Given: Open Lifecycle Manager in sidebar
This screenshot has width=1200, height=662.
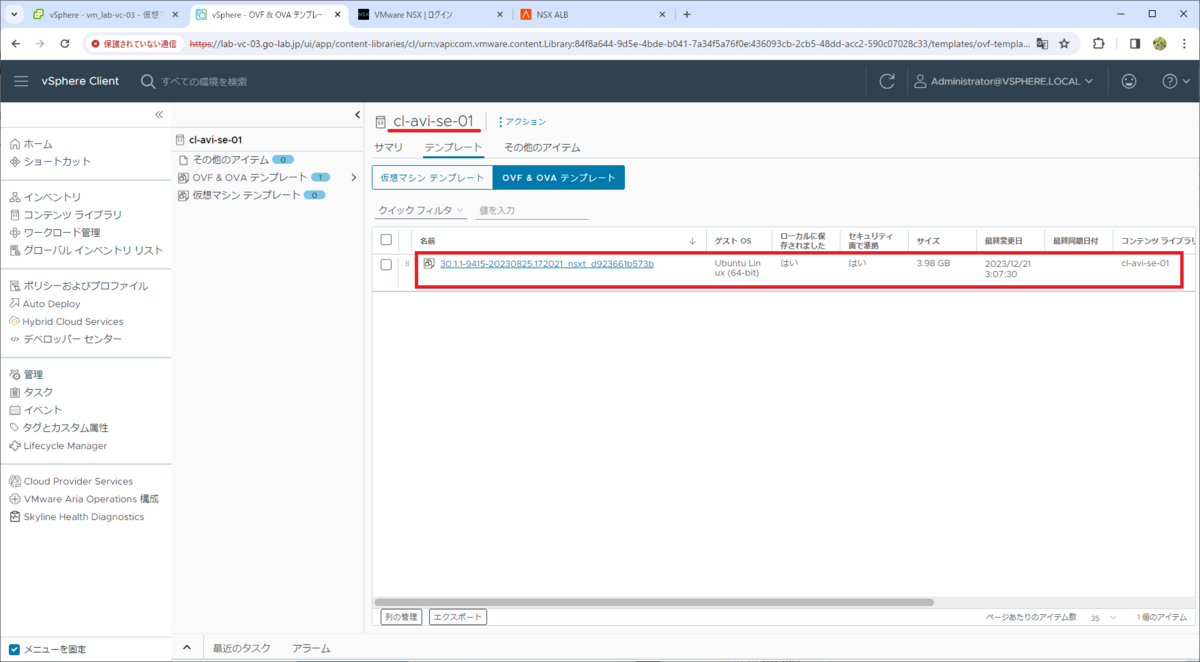Looking at the screenshot, I should click(58, 446).
